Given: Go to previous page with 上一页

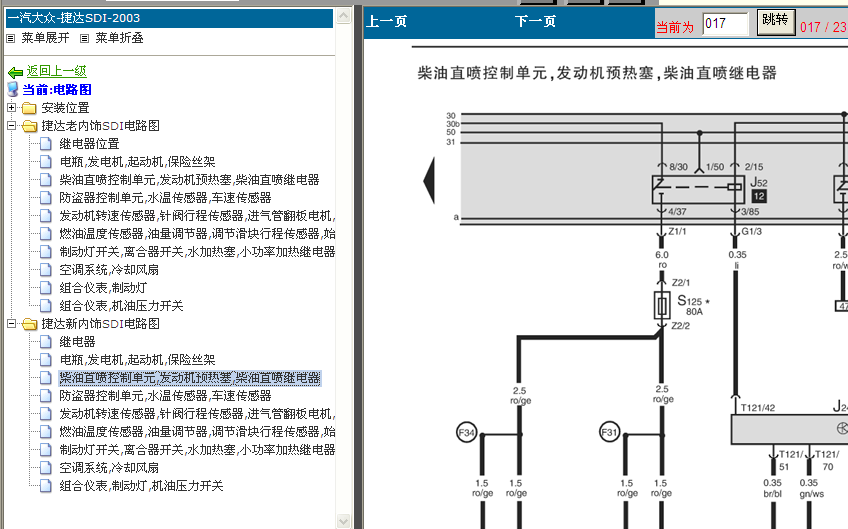Looking at the screenshot, I should [387, 22].
